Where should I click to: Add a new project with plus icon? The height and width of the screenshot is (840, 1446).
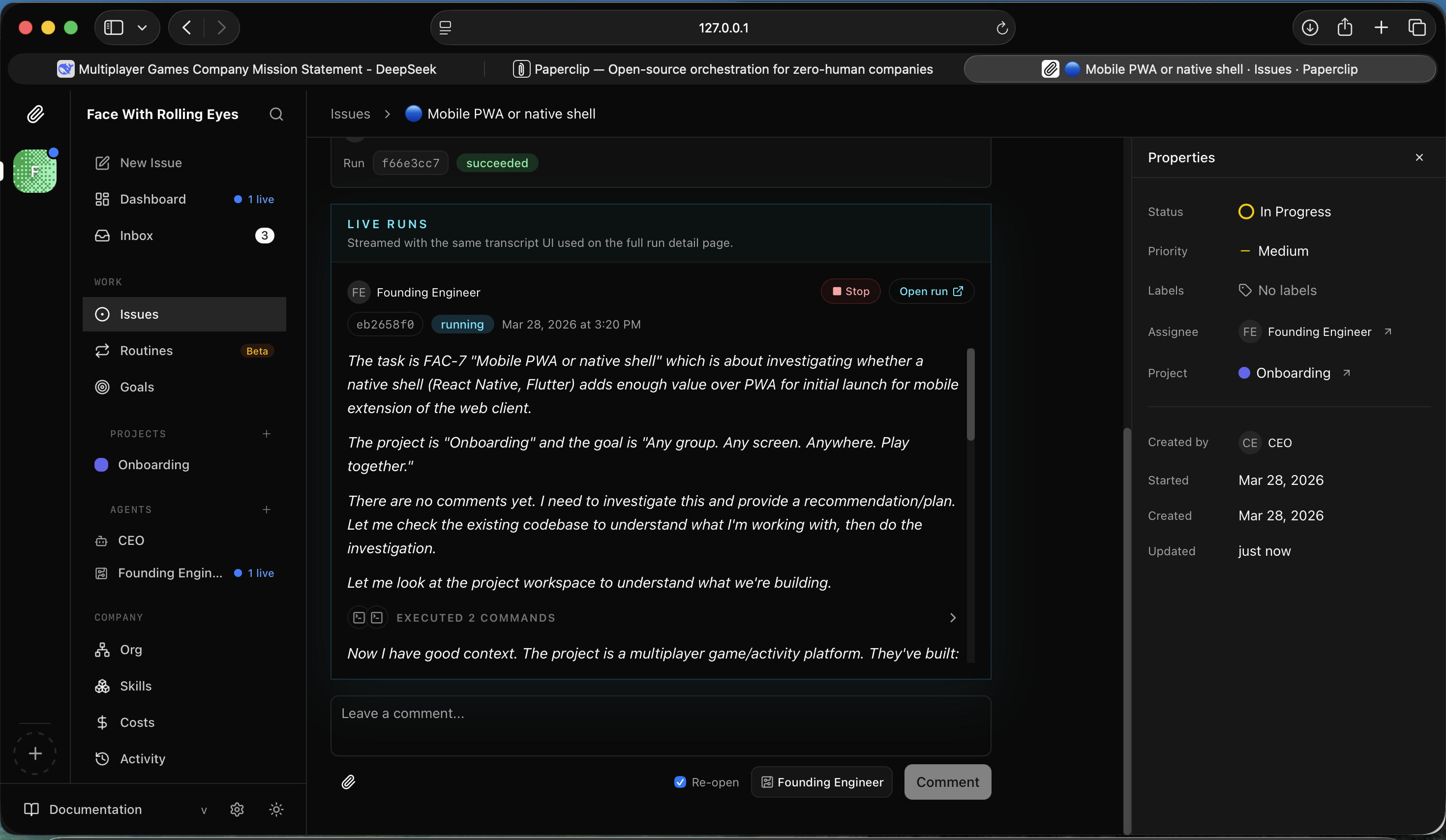(x=266, y=434)
